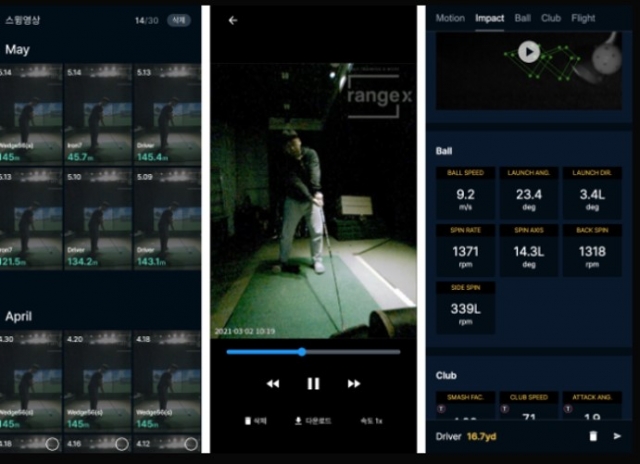Open the 5.10 Driver 134.2m swing thumbnail
The height and width of the screenshot is (464, 640).
pyautogui.click(x=98, y=219)
